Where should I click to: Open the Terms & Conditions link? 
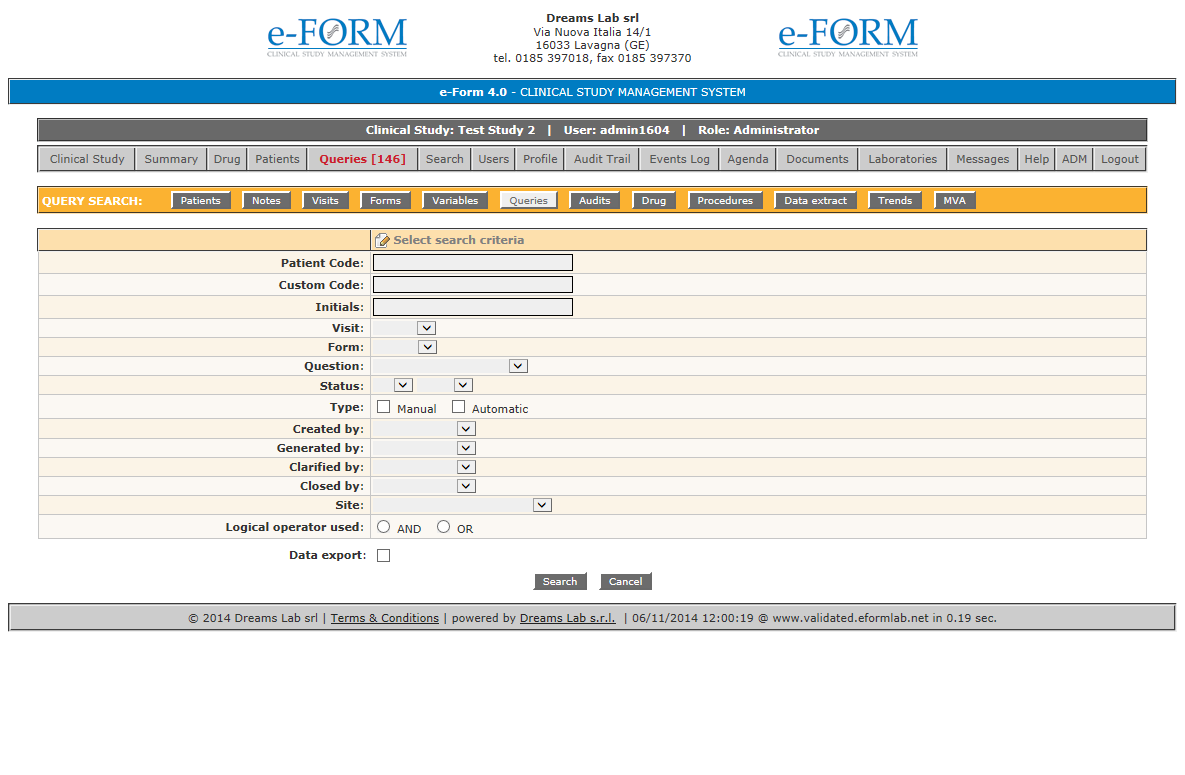pos(385,618)
